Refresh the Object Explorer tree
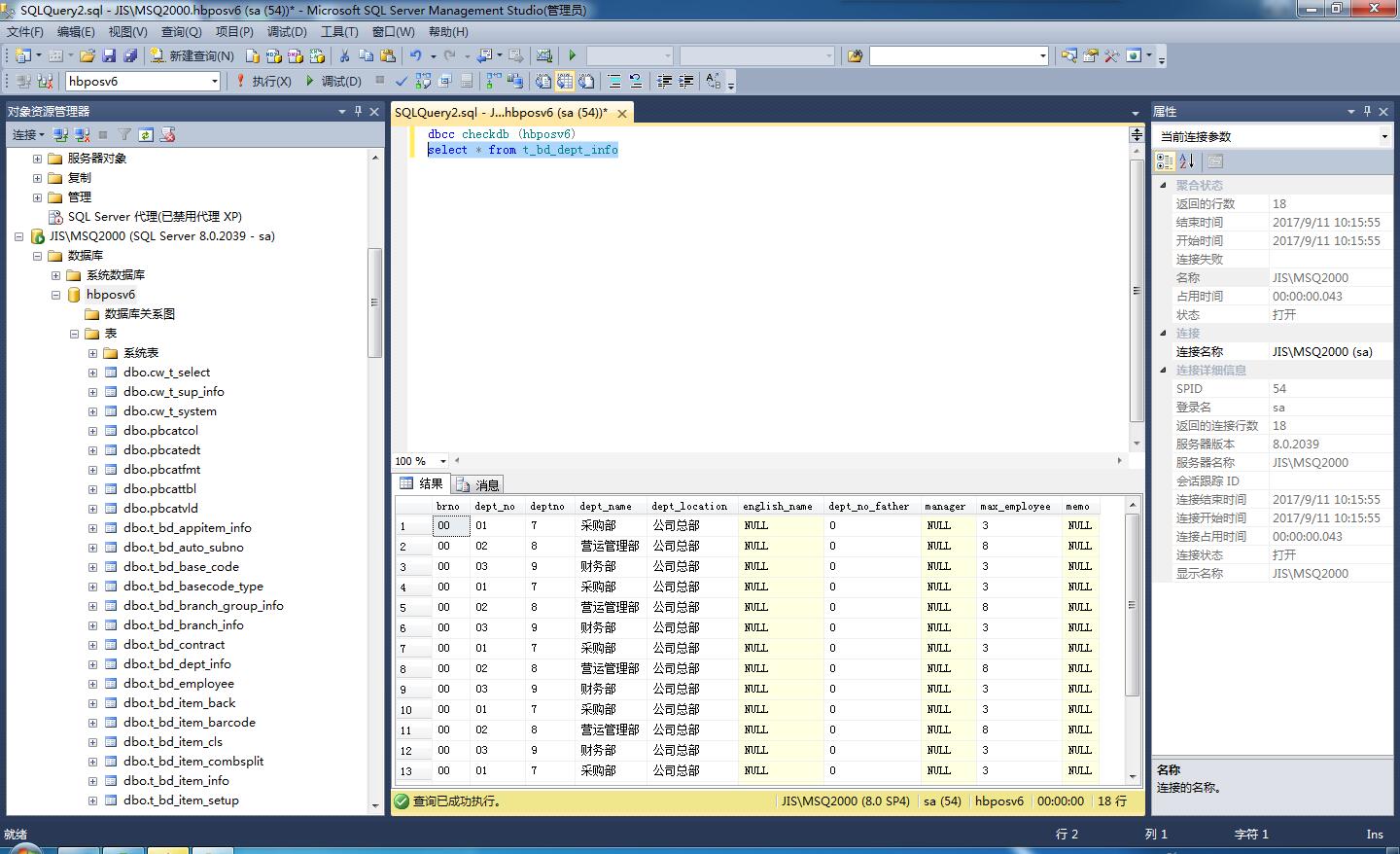The image size is (1400, 854). coord(146,135)
